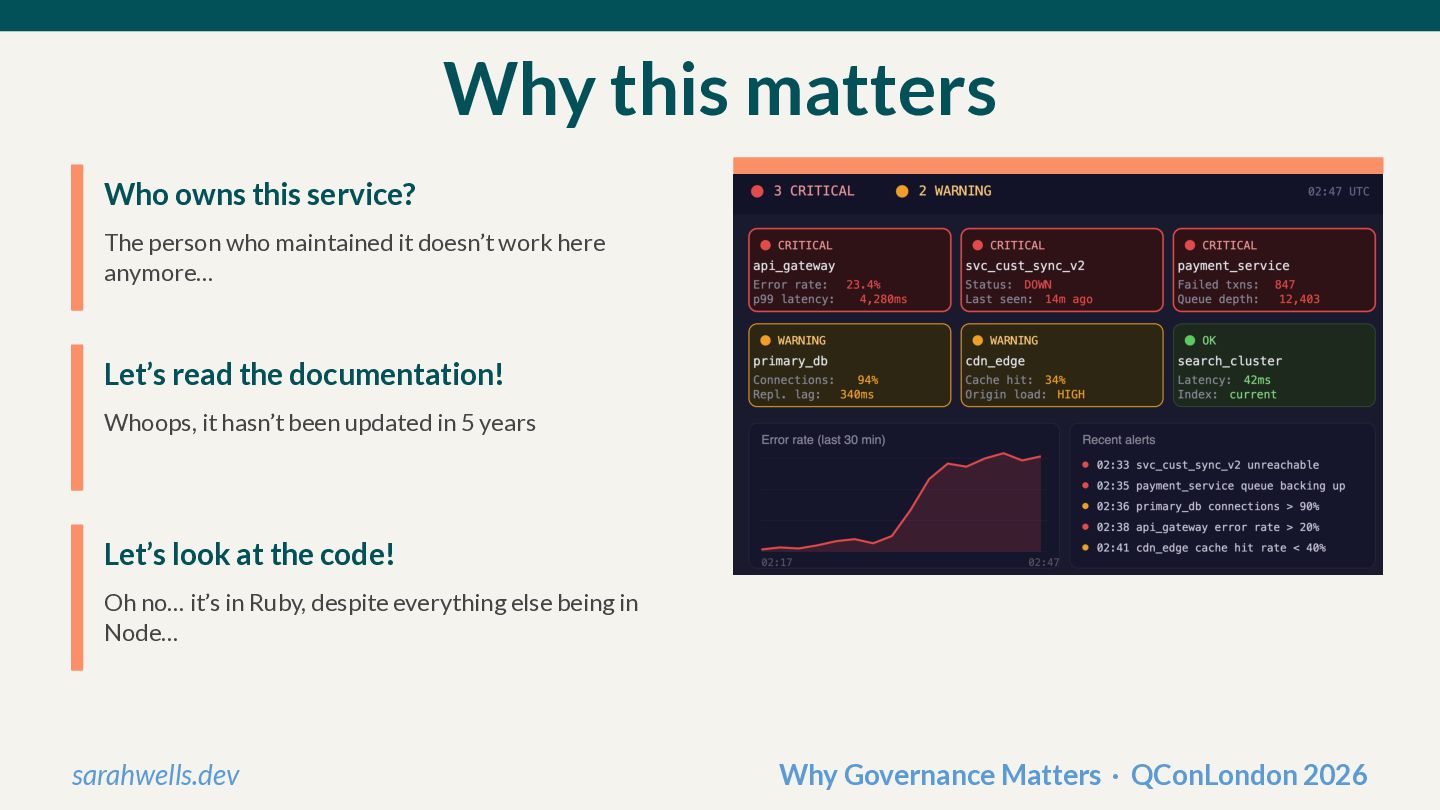Click the 'Recent alerts' panel heading
This screenshot has height=810, width=1440.
point(1118,440)
